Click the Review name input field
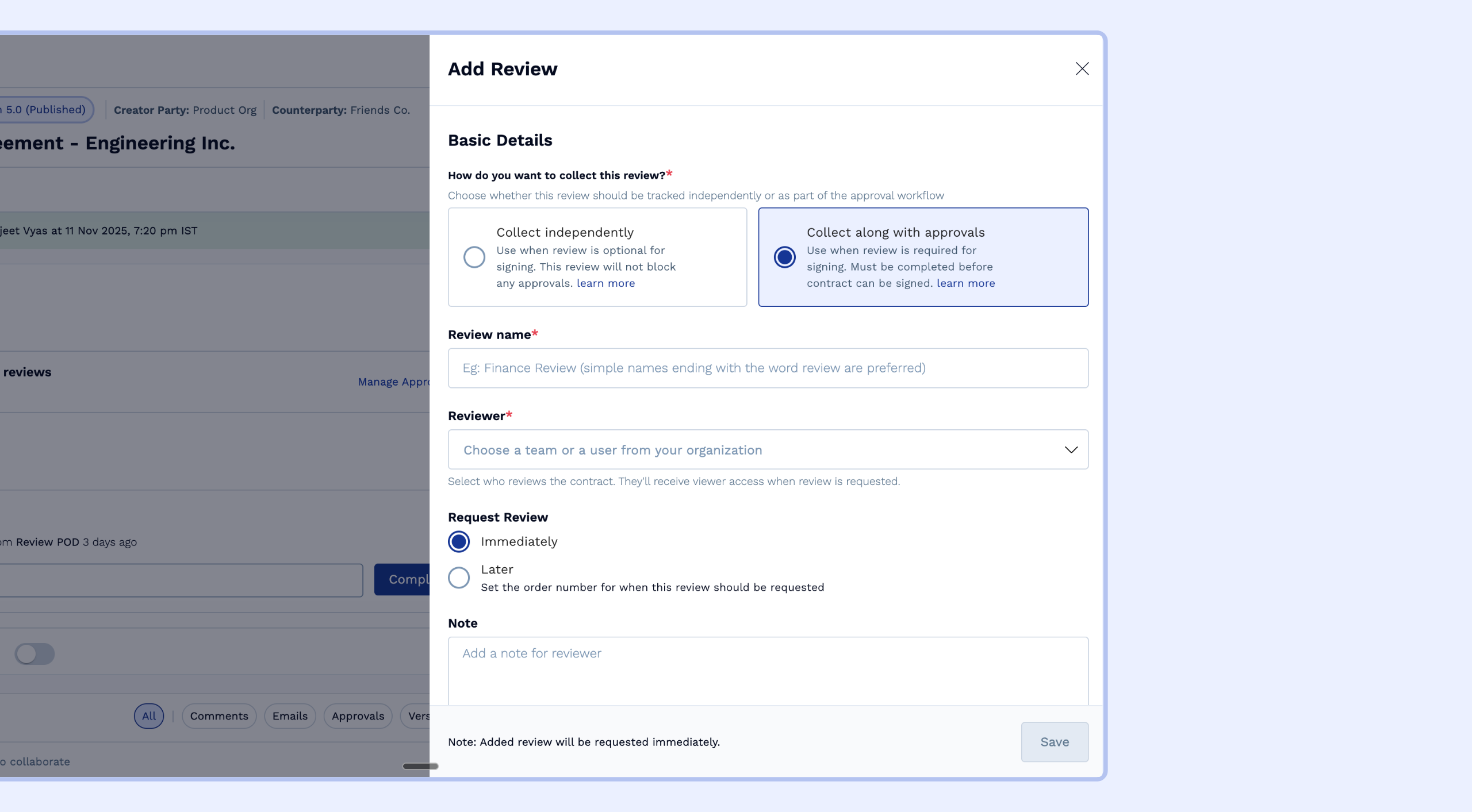Screen dimensions: 1472x812 tap(768, 368)
